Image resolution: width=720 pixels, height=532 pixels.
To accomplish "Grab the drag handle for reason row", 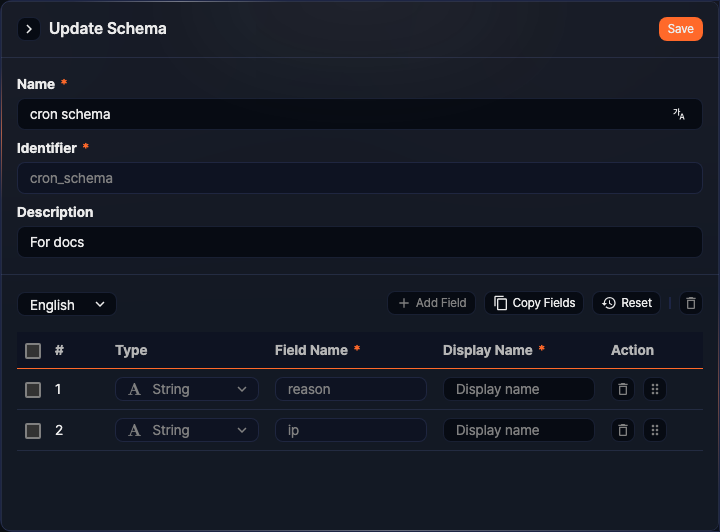I will [655, 389].
